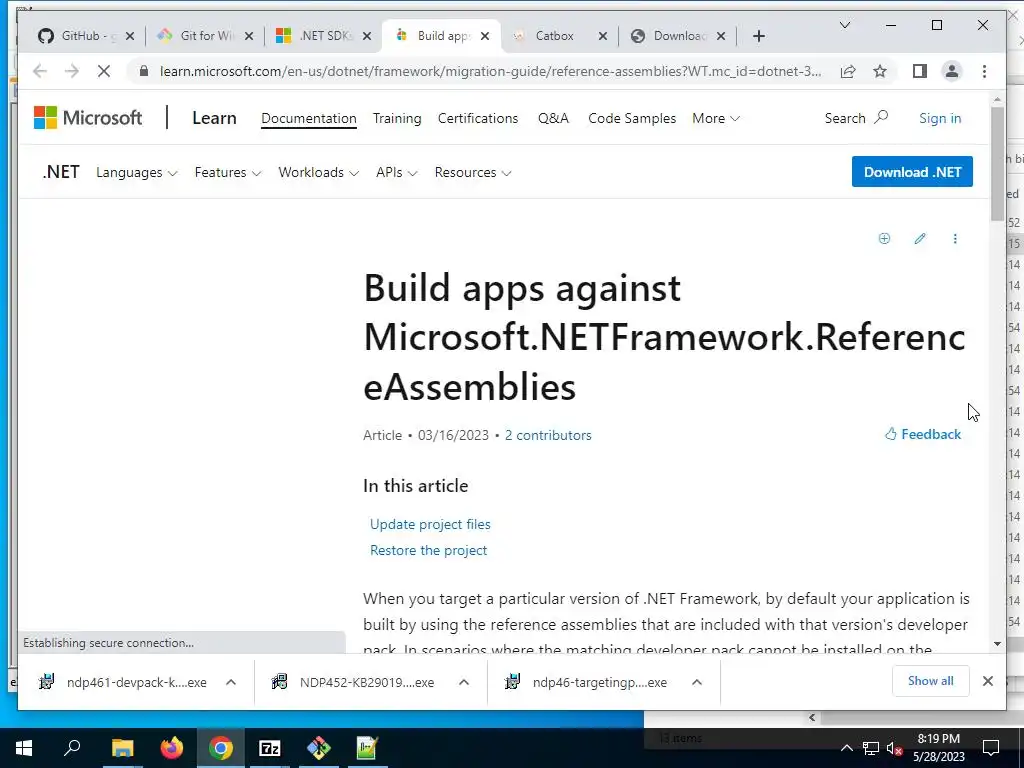Image resolution: width=1024 pixels, height=768 pixels.
Task: Open muted volume control
Action: pyautogui.click(x=895, y=748)
